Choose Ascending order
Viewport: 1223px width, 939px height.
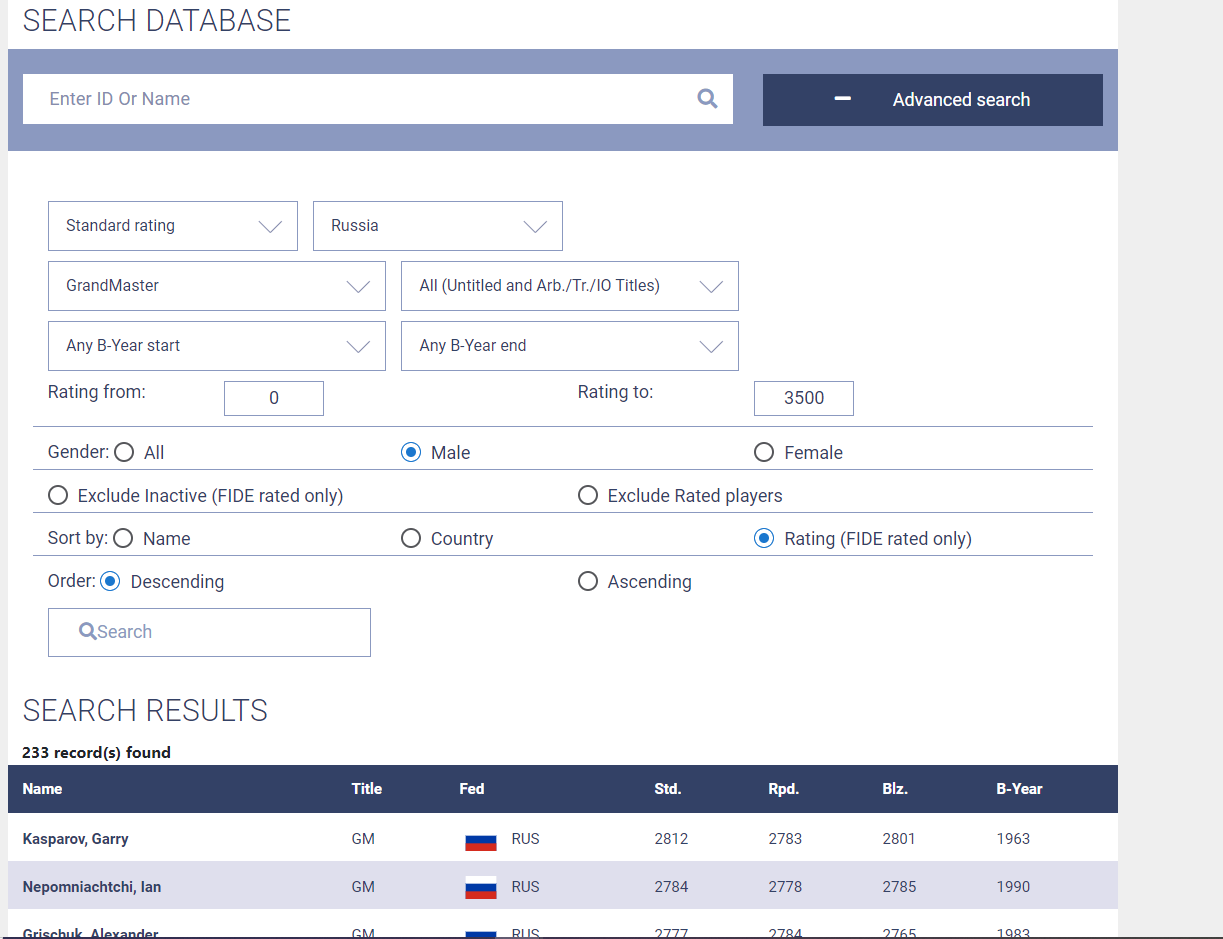588,582
